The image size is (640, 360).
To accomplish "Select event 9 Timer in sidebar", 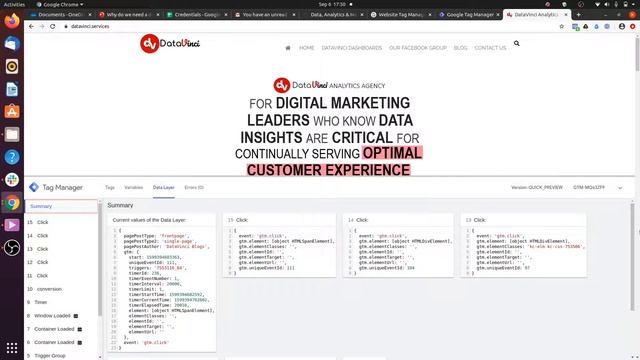I will coord(61,302).
